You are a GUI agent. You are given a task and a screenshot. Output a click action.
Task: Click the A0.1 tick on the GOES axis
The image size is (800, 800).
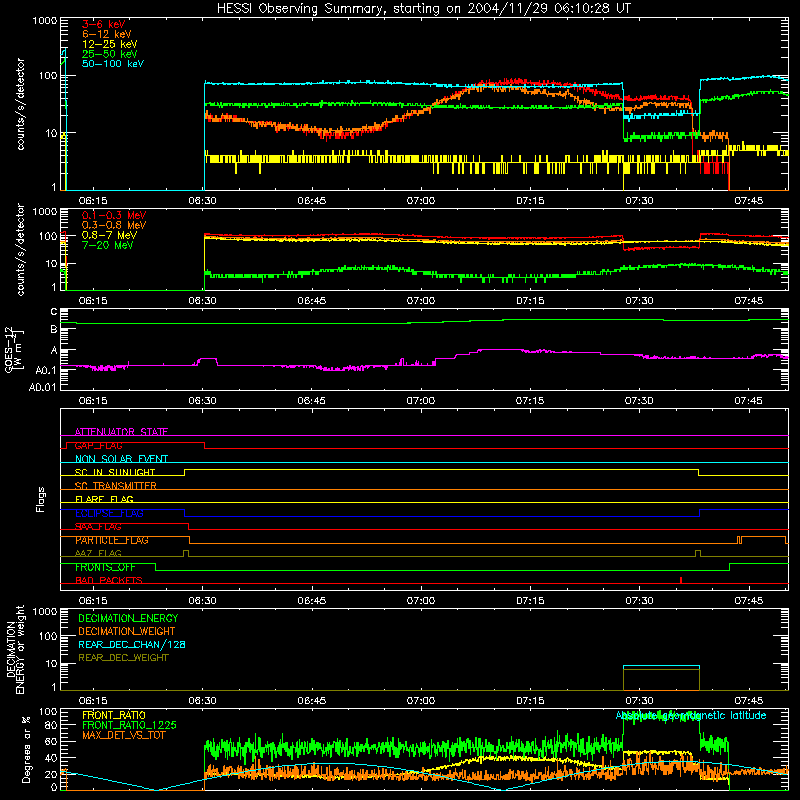pyautogui.click(x=46, y=370)
